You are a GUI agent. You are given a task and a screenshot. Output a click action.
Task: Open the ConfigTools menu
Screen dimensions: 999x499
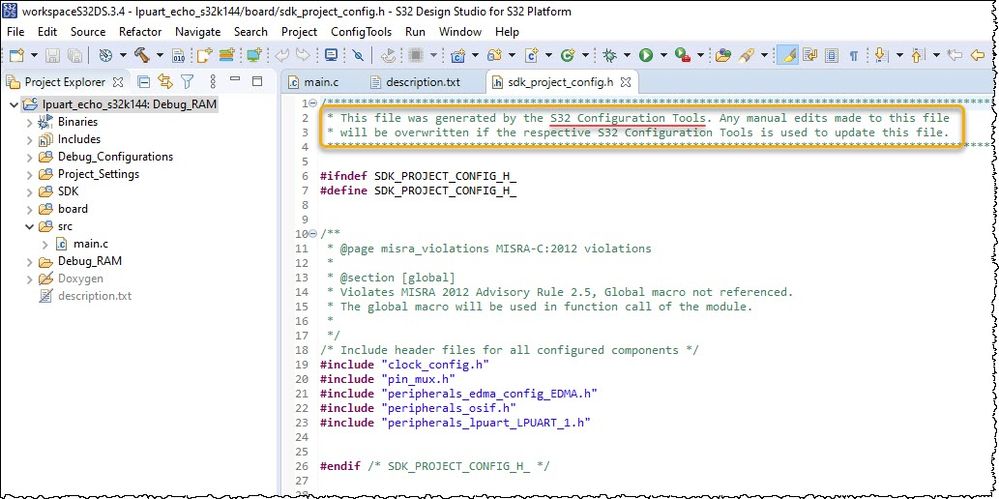(363, 32)
